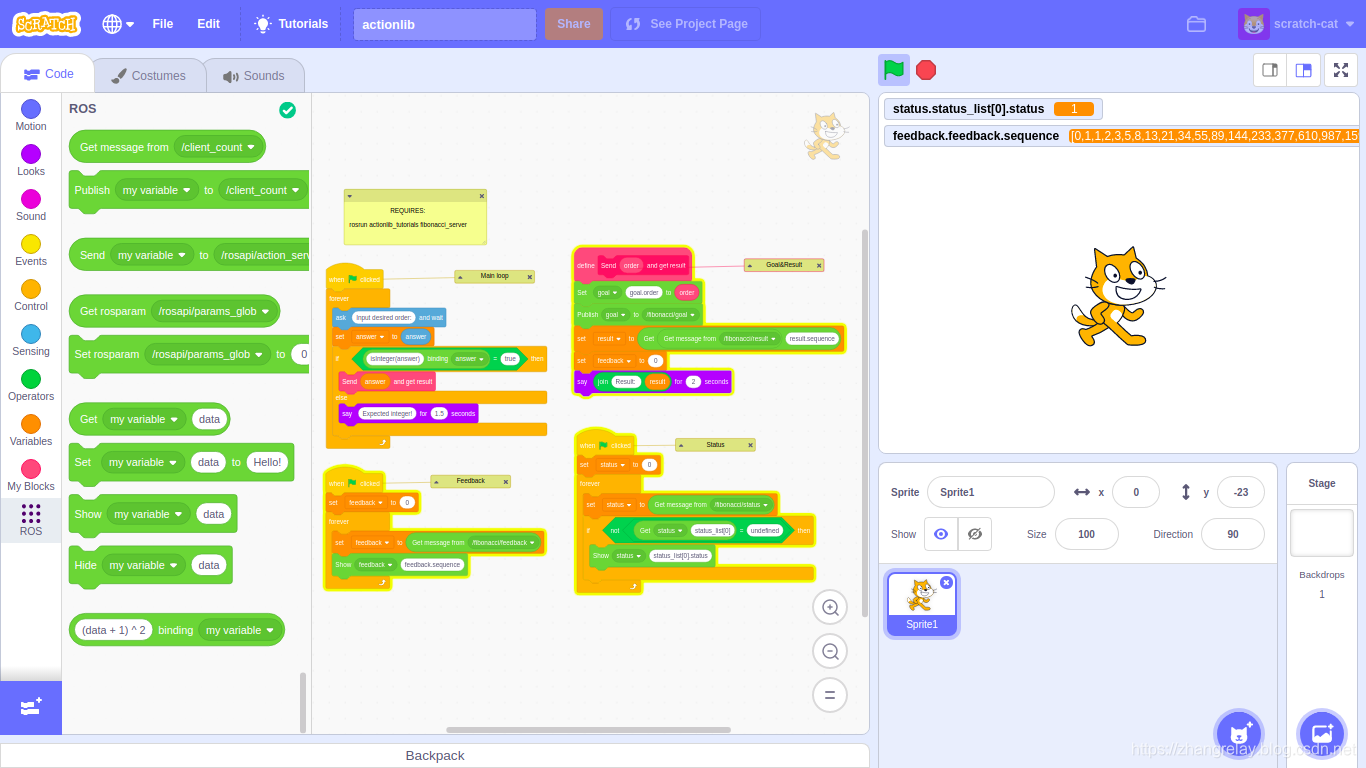Switch to the Costumes tab
This screenshot has width=1366, height=768.
149,76
